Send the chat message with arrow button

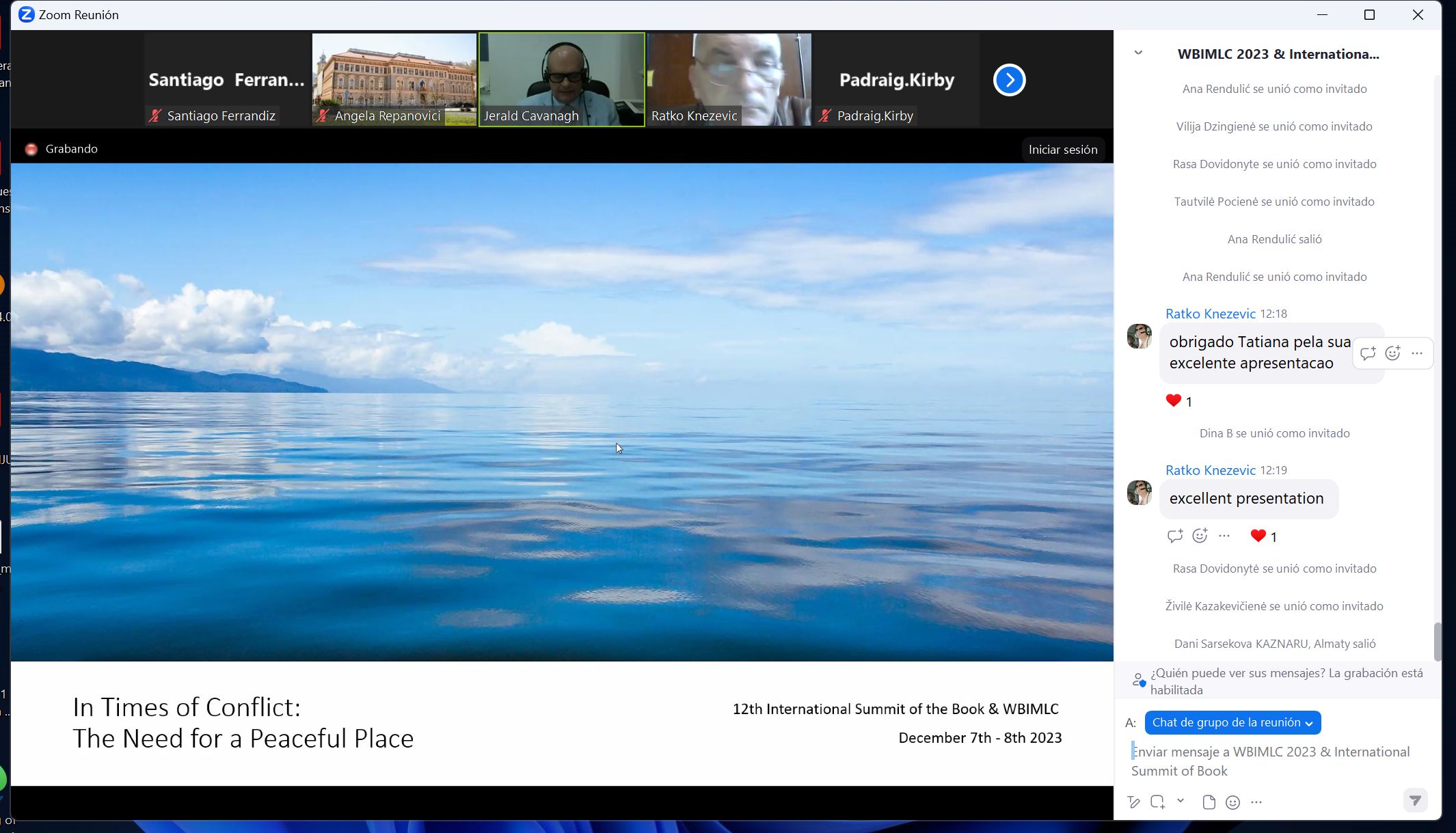coord(1415,800)
